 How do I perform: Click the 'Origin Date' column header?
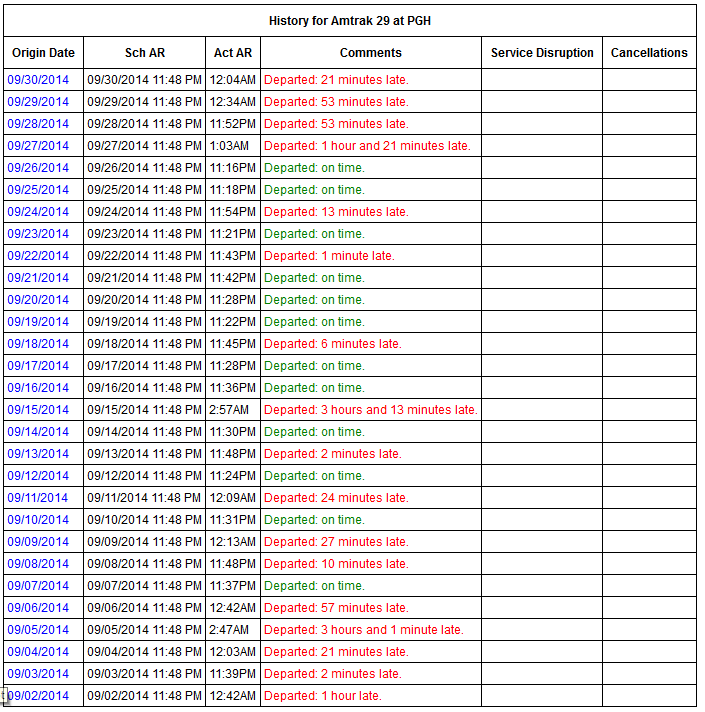pos(44,53)
